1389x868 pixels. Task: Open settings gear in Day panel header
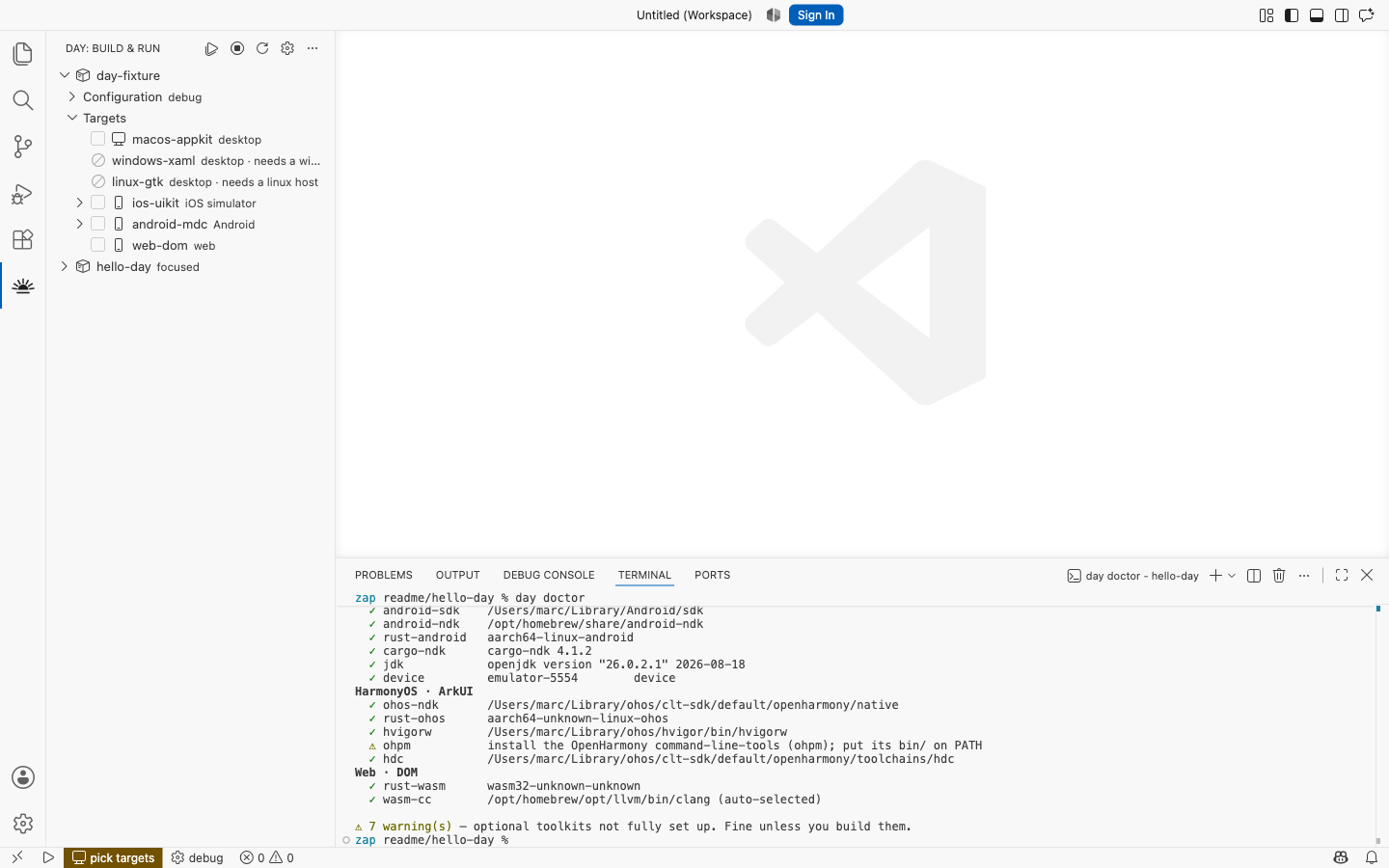(287, 48)
